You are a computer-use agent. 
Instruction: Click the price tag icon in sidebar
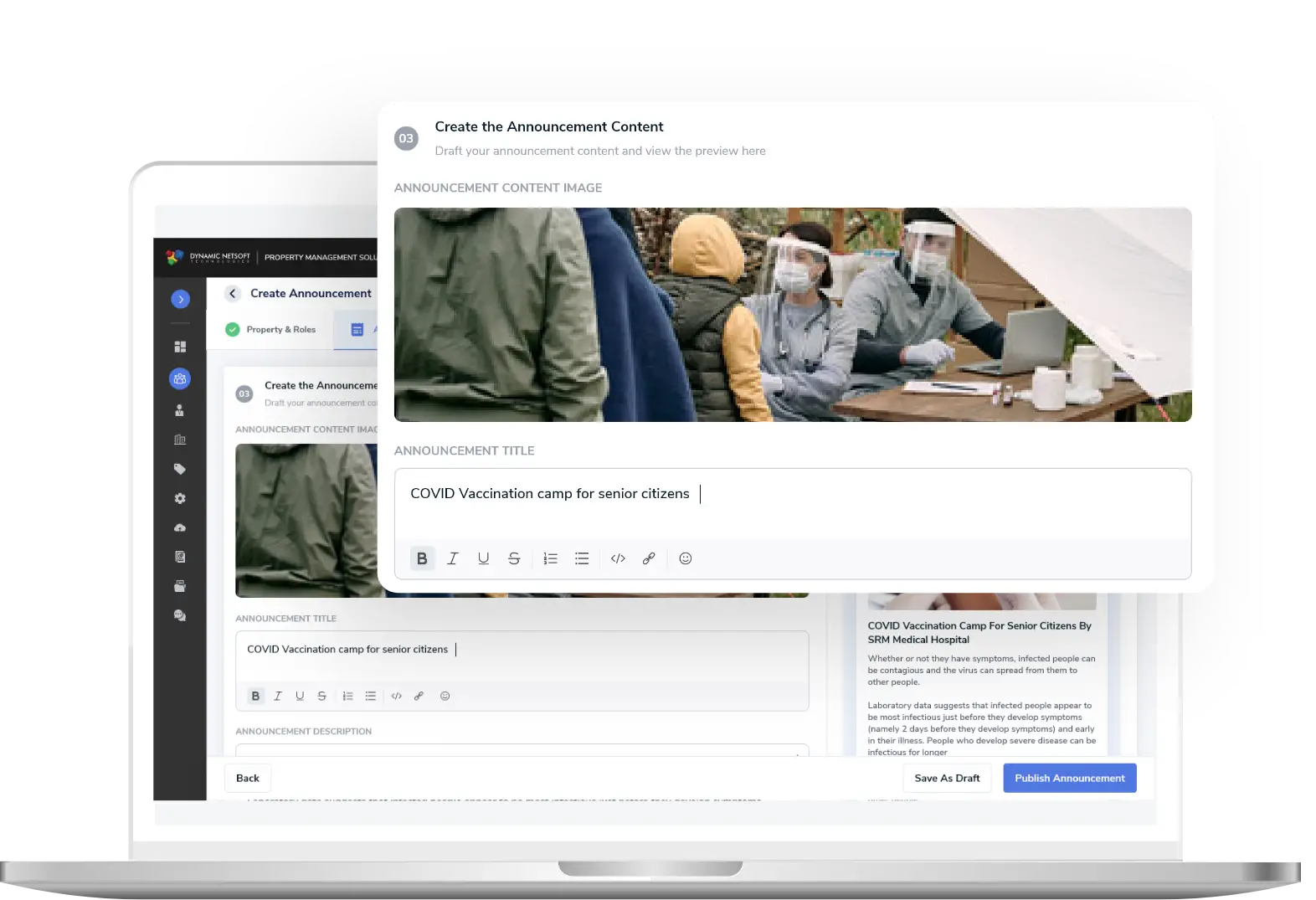coord(180,469)
